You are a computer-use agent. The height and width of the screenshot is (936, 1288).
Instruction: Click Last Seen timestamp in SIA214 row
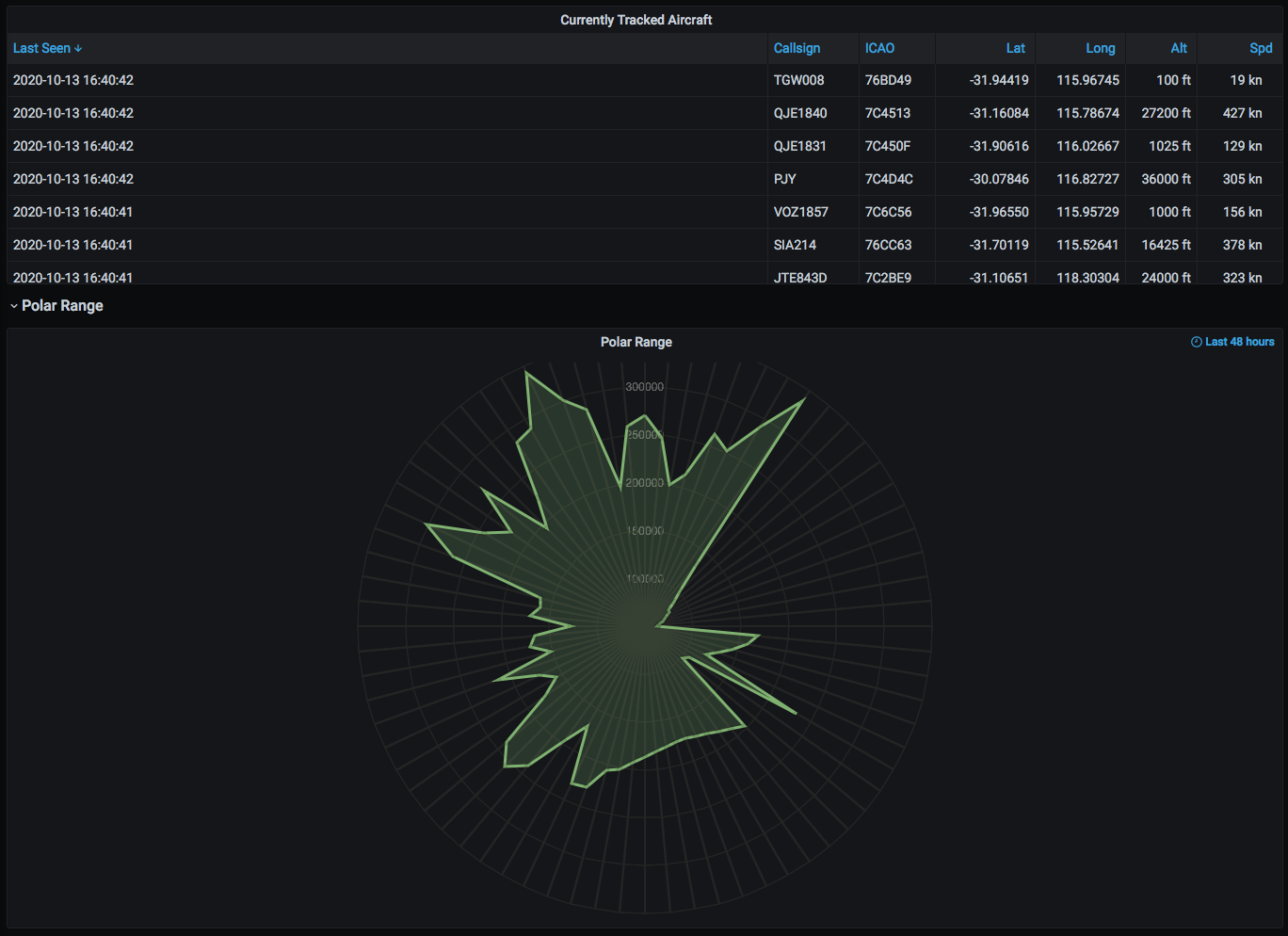tap(73, 245)
